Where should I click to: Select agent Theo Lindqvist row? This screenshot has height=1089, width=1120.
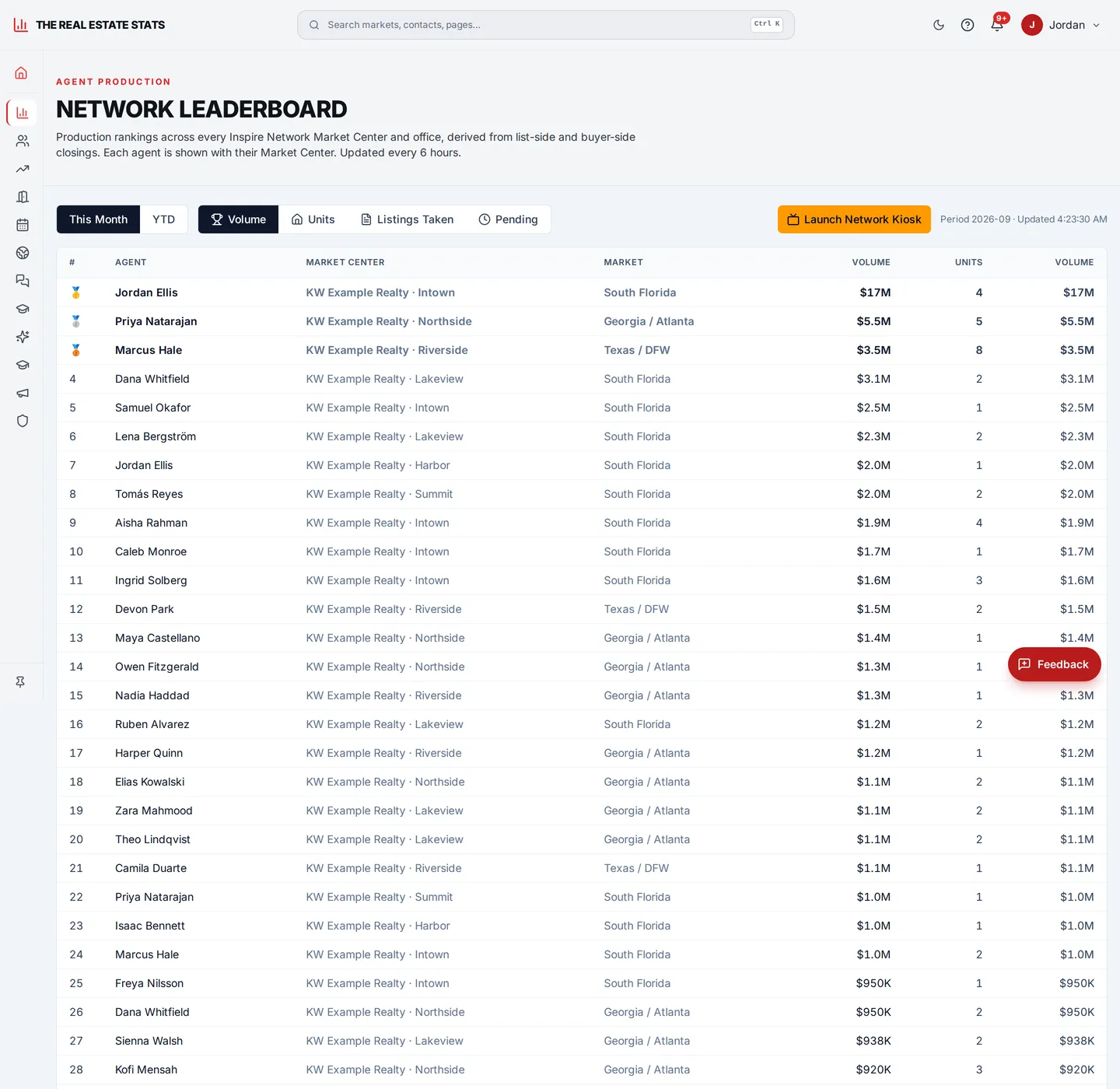coord(582,839)
